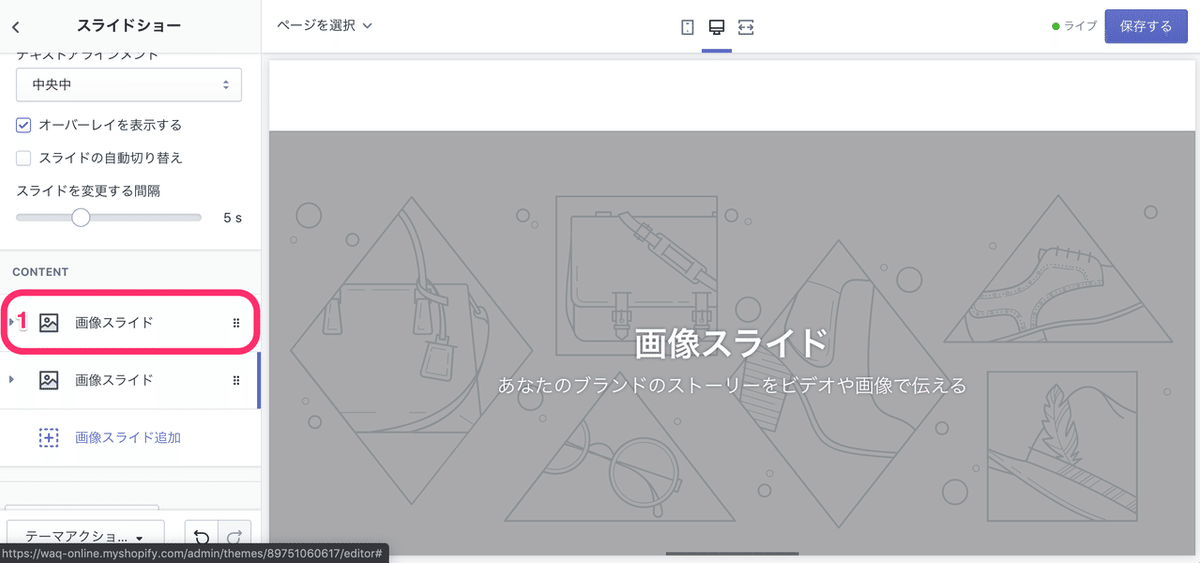This screenshot has height=563, width=1200.
Task: Open the text alignment dropdown showing 中央中
Action: coord(129,85)
